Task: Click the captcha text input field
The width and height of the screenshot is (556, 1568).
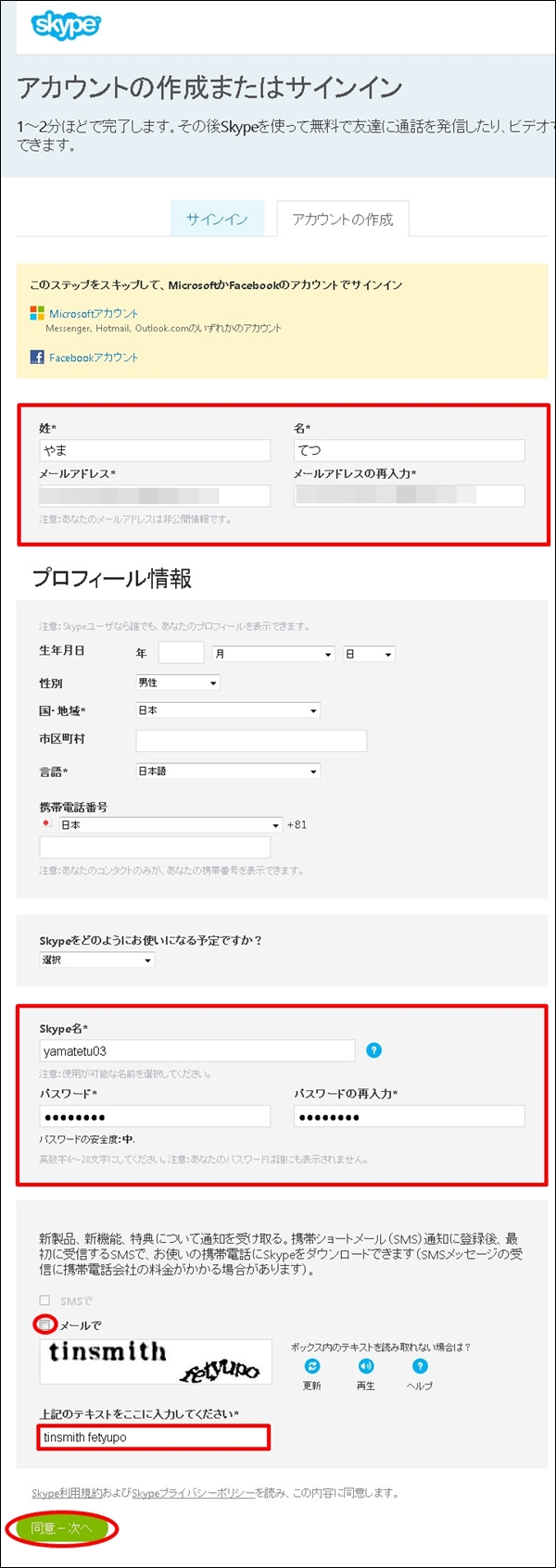Action: (155, 1437)
